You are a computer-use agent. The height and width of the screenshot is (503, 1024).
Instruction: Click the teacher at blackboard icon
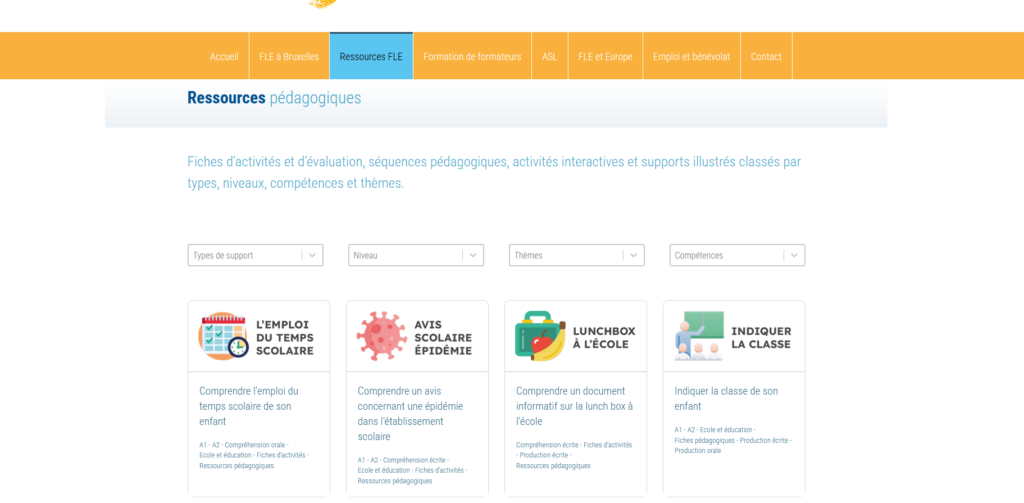pyautogui.click(x=698, y=336)
